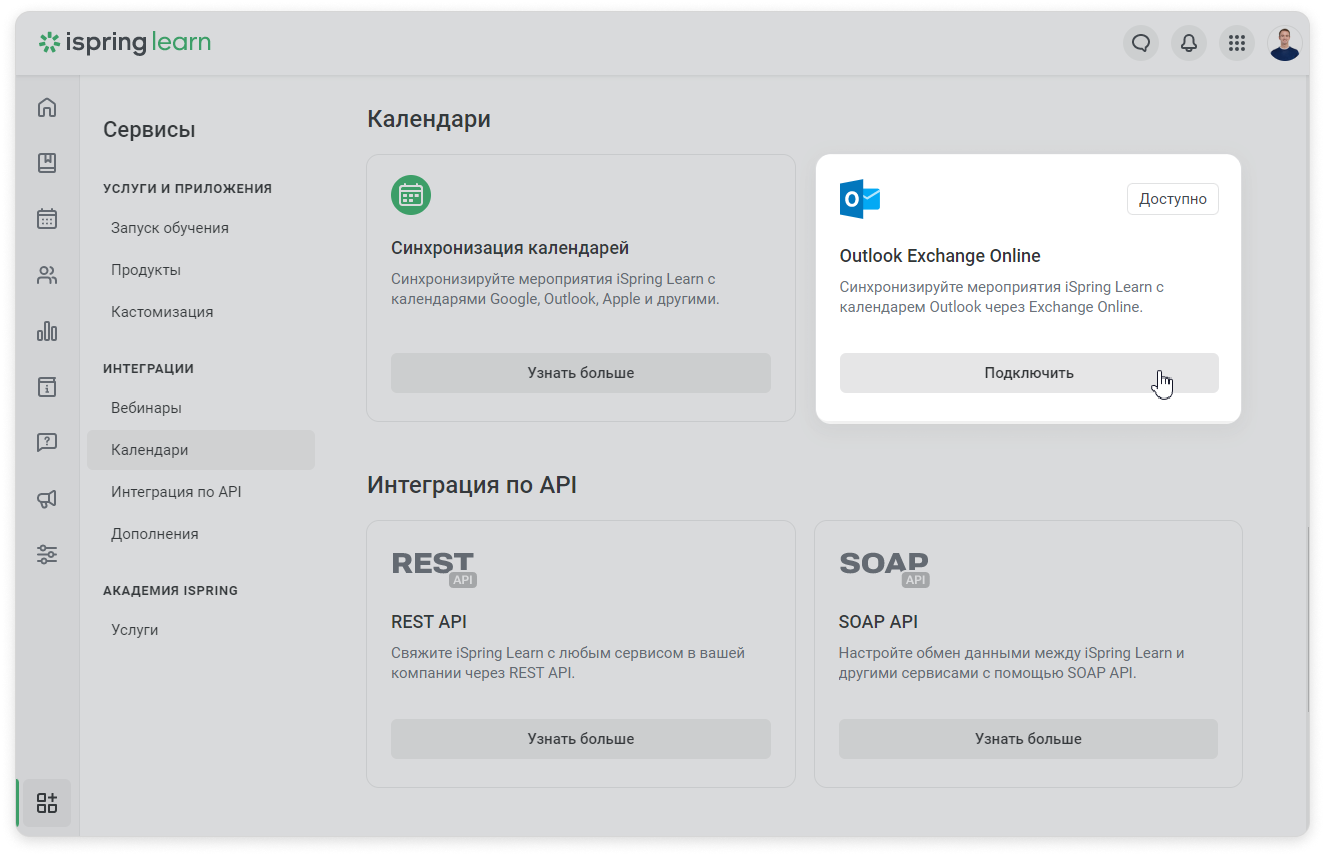Open the apps grid menu
Screen dimensions: 1325x856
(1237, 43)
